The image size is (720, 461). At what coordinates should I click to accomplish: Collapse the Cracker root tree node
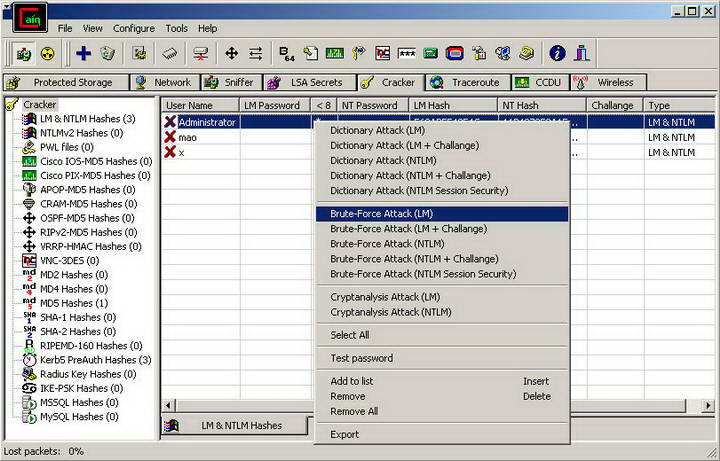pyautogui.click(x=40, y=105)
